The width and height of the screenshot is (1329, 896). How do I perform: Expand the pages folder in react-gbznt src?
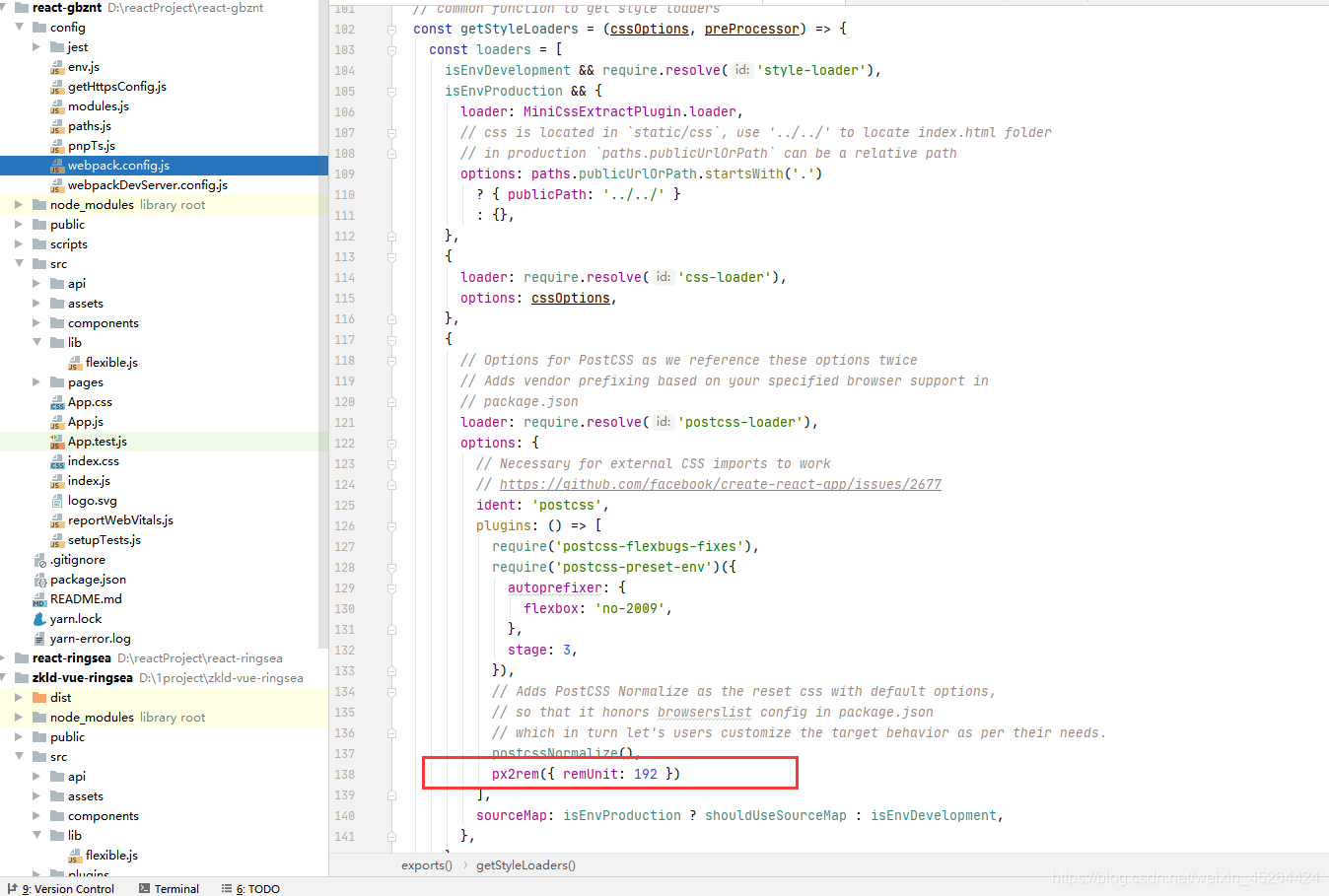(36, 382)
